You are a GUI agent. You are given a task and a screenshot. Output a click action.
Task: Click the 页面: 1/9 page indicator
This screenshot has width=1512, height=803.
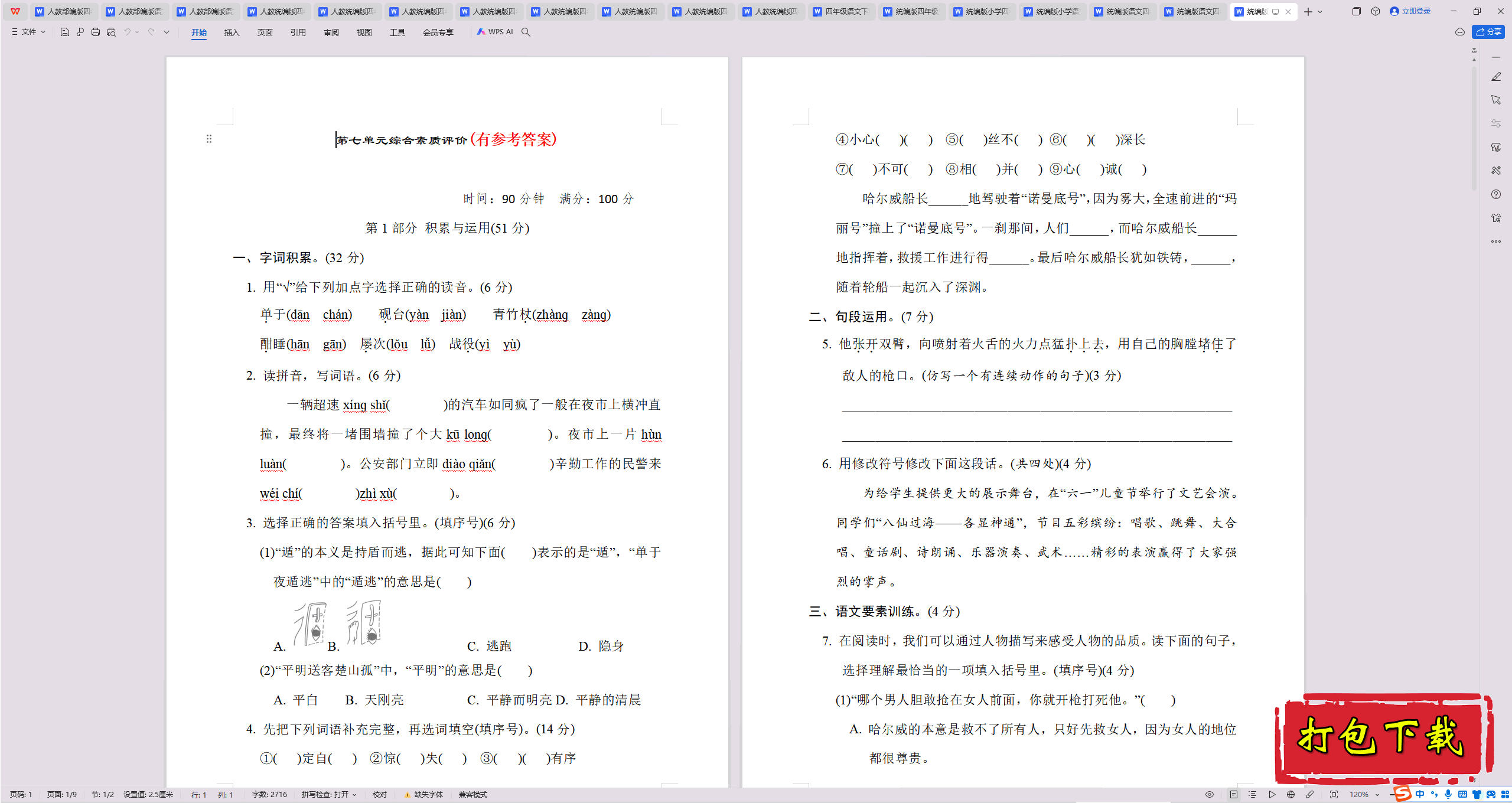(62, 795)
